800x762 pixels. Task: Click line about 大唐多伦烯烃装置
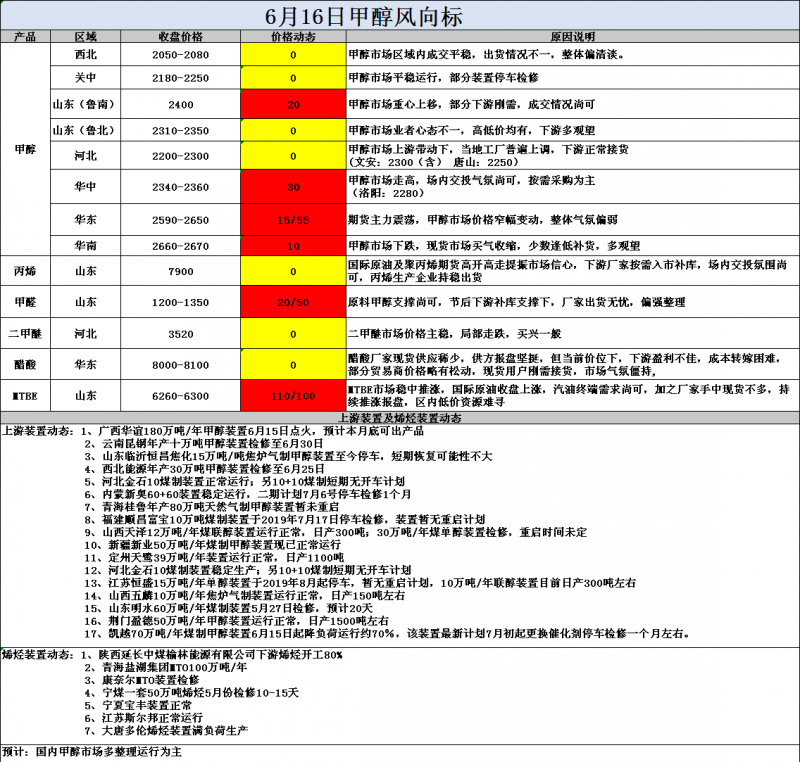click(166, 730)
